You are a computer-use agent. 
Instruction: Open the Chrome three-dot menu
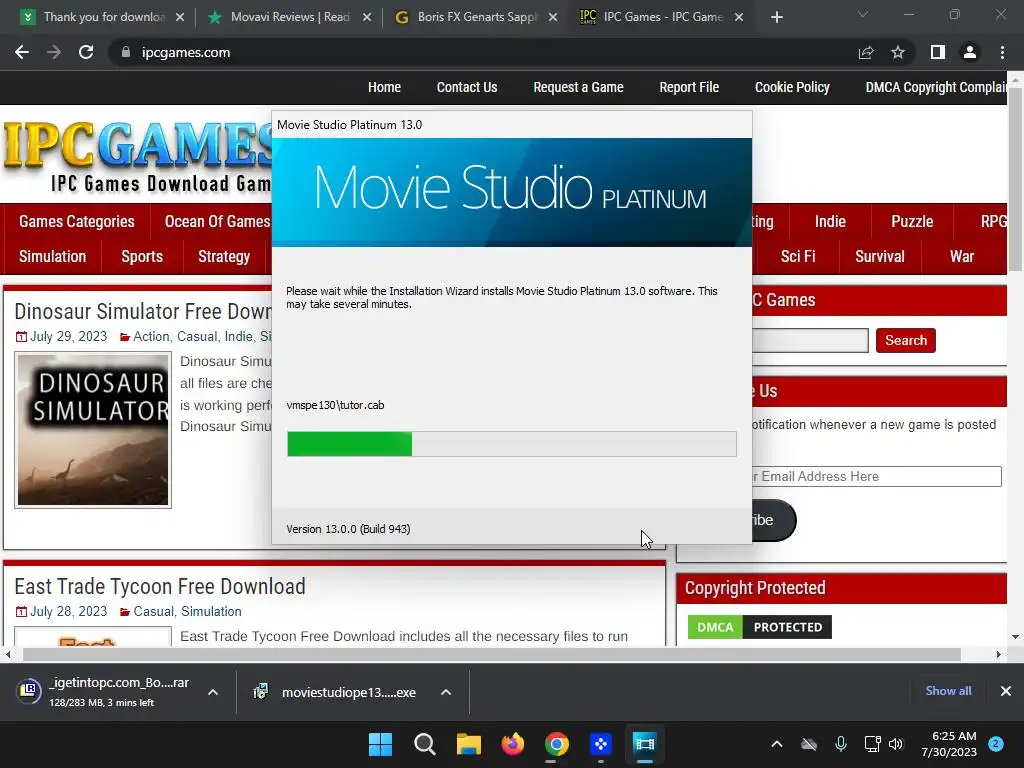[x=1002, y=52]
